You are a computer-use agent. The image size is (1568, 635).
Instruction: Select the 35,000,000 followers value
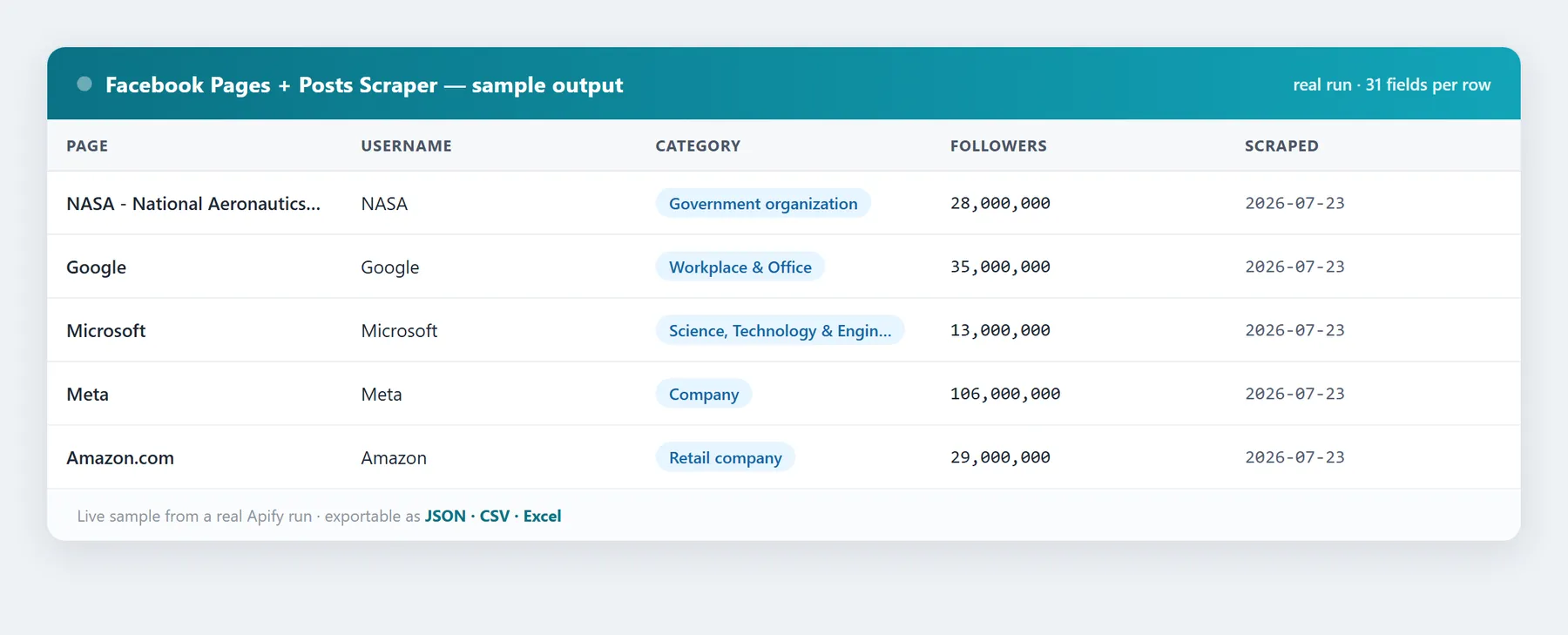(x=1000, y=267)
